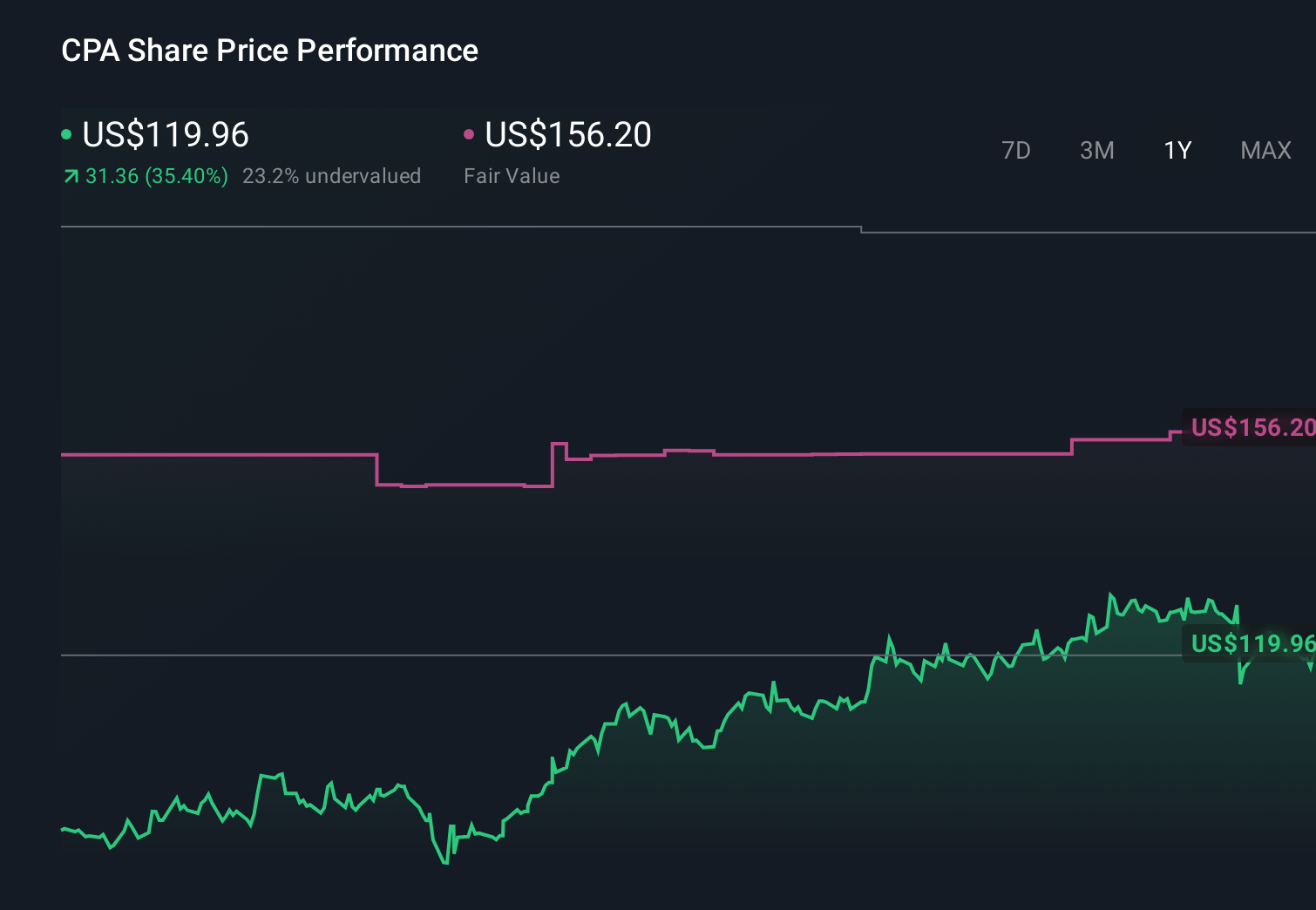Switch to the 1Y tab
The image size is (1316, 910).
tap(1177, 150)
